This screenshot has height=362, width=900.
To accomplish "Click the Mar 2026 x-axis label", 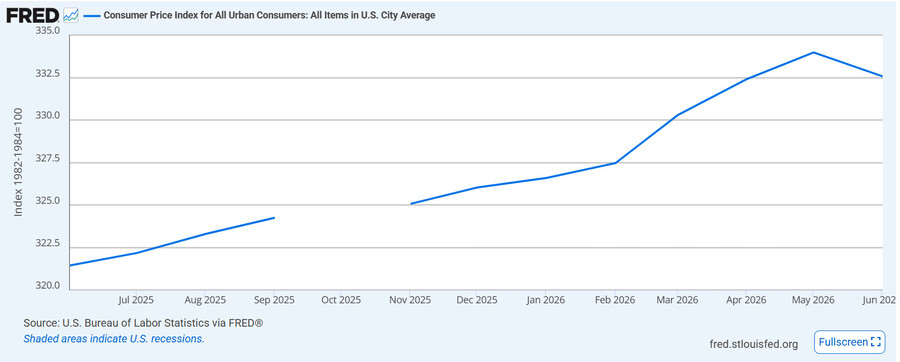I will (677, 300).
